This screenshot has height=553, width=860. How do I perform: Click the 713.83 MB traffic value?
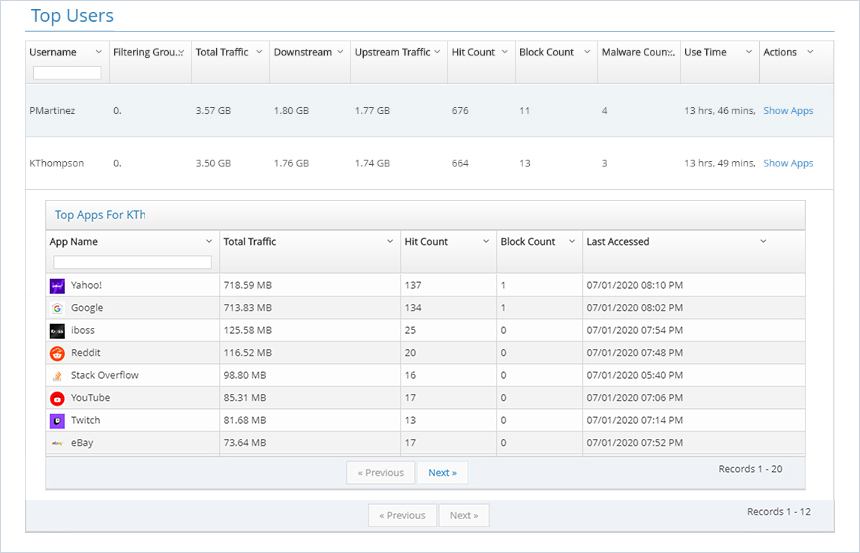tap(247, 308)
